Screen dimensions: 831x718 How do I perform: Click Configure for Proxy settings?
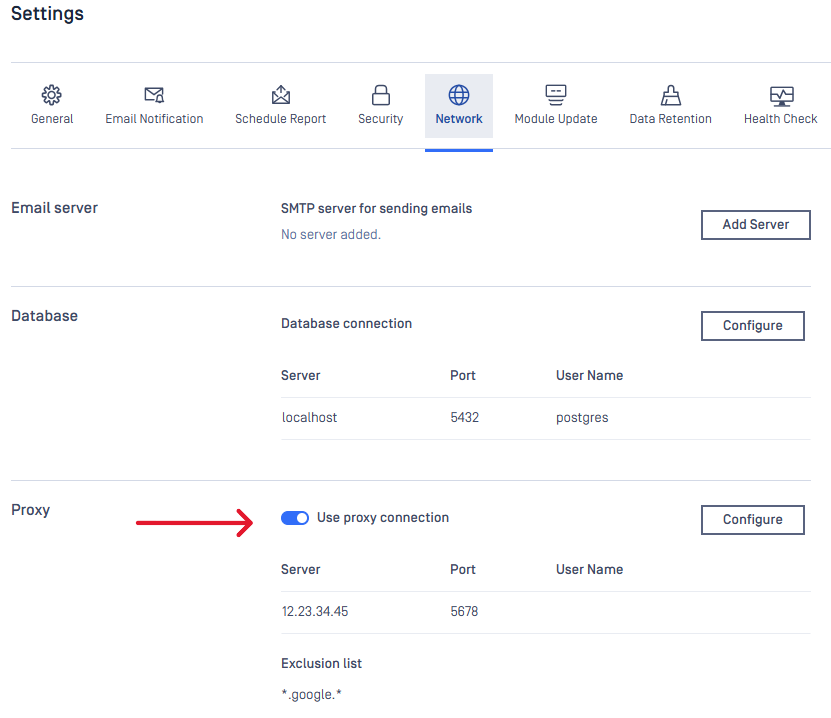(x=752, y=520)
